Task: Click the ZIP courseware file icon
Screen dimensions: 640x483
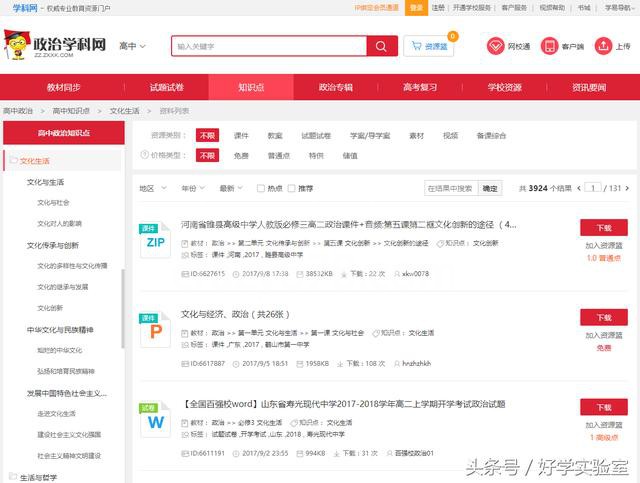Action: 154,241
